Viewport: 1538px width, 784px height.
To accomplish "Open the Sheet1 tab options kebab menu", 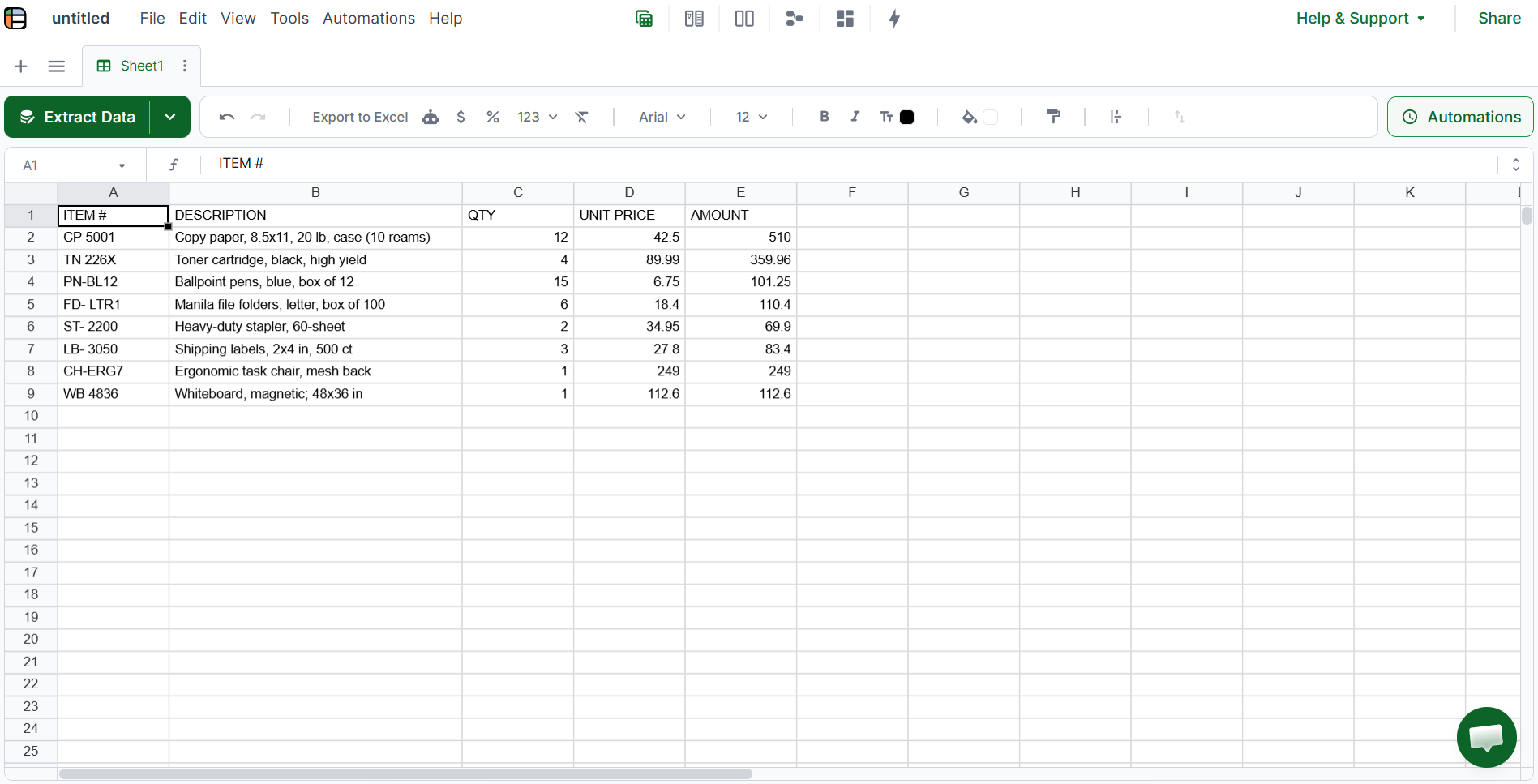I will tap(185, 66).
